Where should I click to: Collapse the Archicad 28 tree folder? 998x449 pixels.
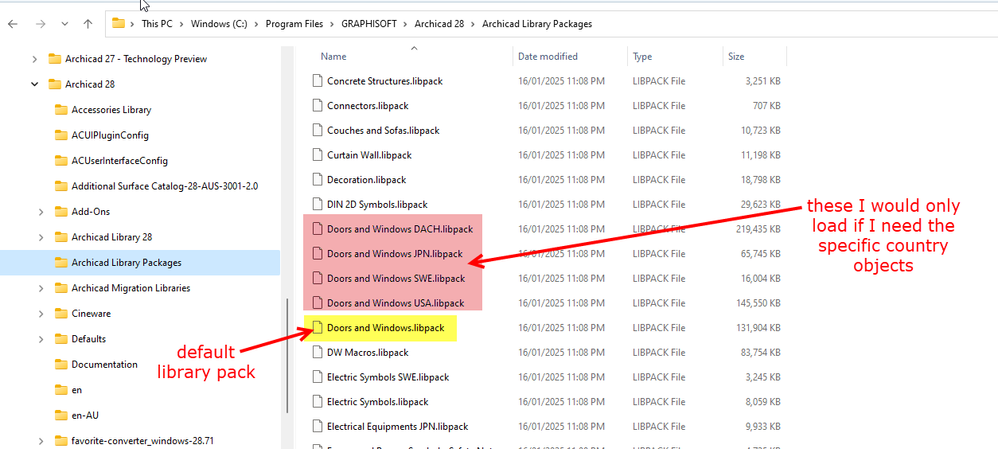tap(35, 84)
